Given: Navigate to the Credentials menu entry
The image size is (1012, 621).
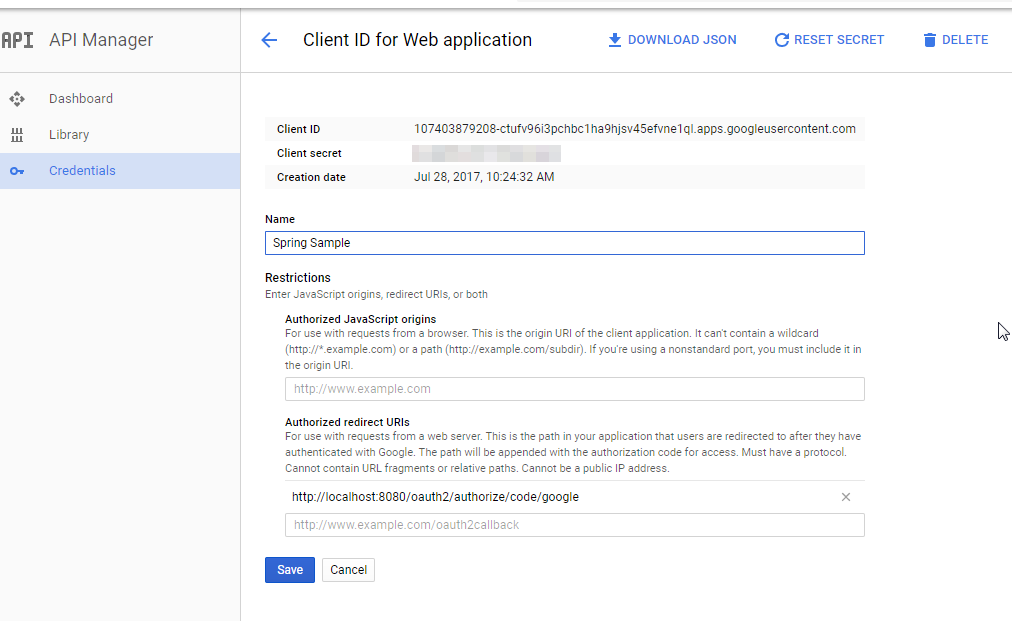Looking at the screenshot, I should 82,170.
